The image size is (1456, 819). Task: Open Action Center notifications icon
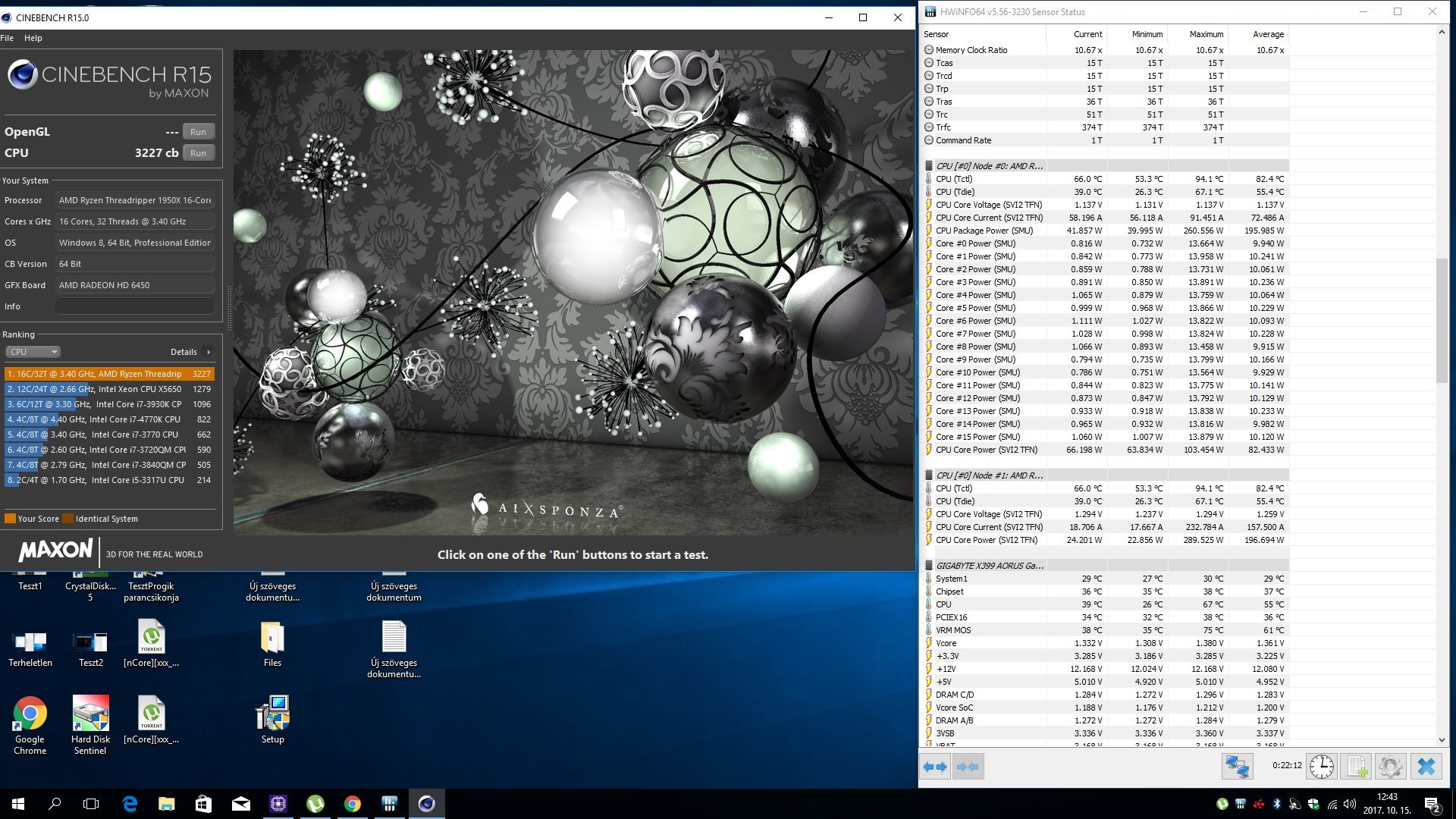point(1432,804)
